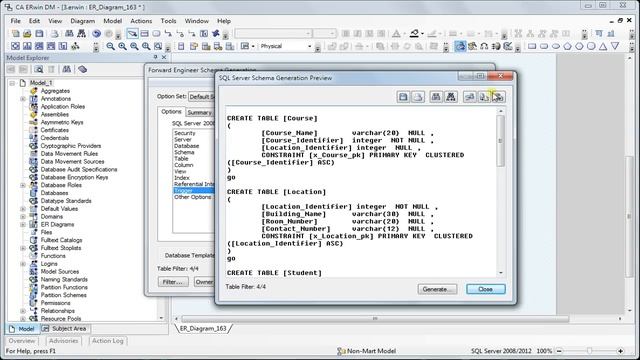Click the diagram horizontal scrollbar
Image resolution: width=640 pixels, height=360 pixels.
375,318
